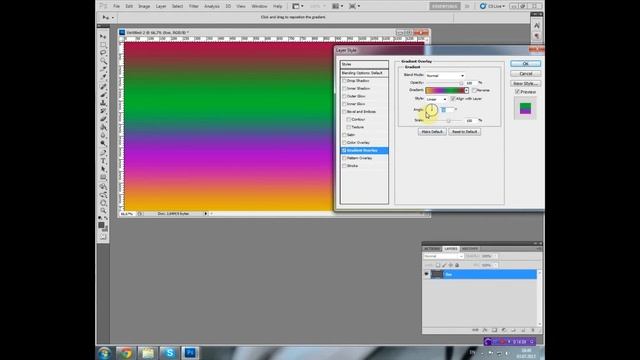Viewport: 640px width, 360px height.
Task: Open the Paragraph panel icon on the right dock
Action: [537, 36]
